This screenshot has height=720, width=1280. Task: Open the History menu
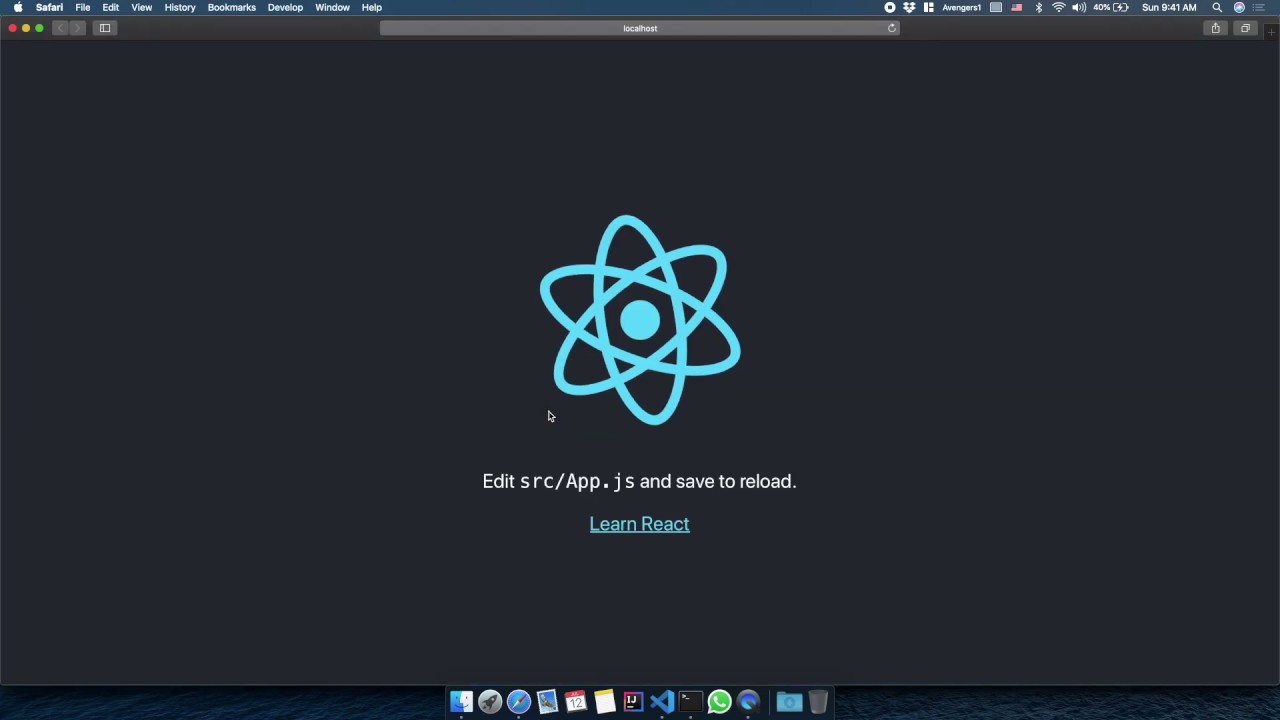(x=180, y=7)
